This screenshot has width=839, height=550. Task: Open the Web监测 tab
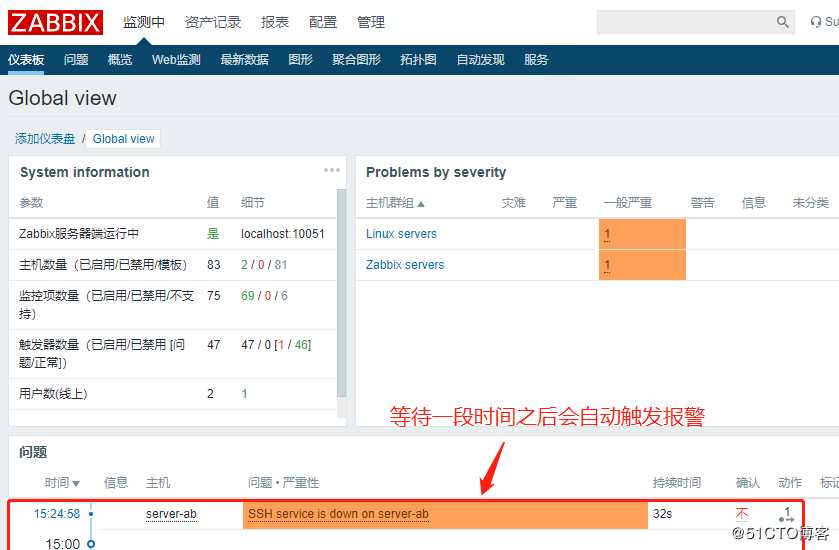(x=176, y=60)
